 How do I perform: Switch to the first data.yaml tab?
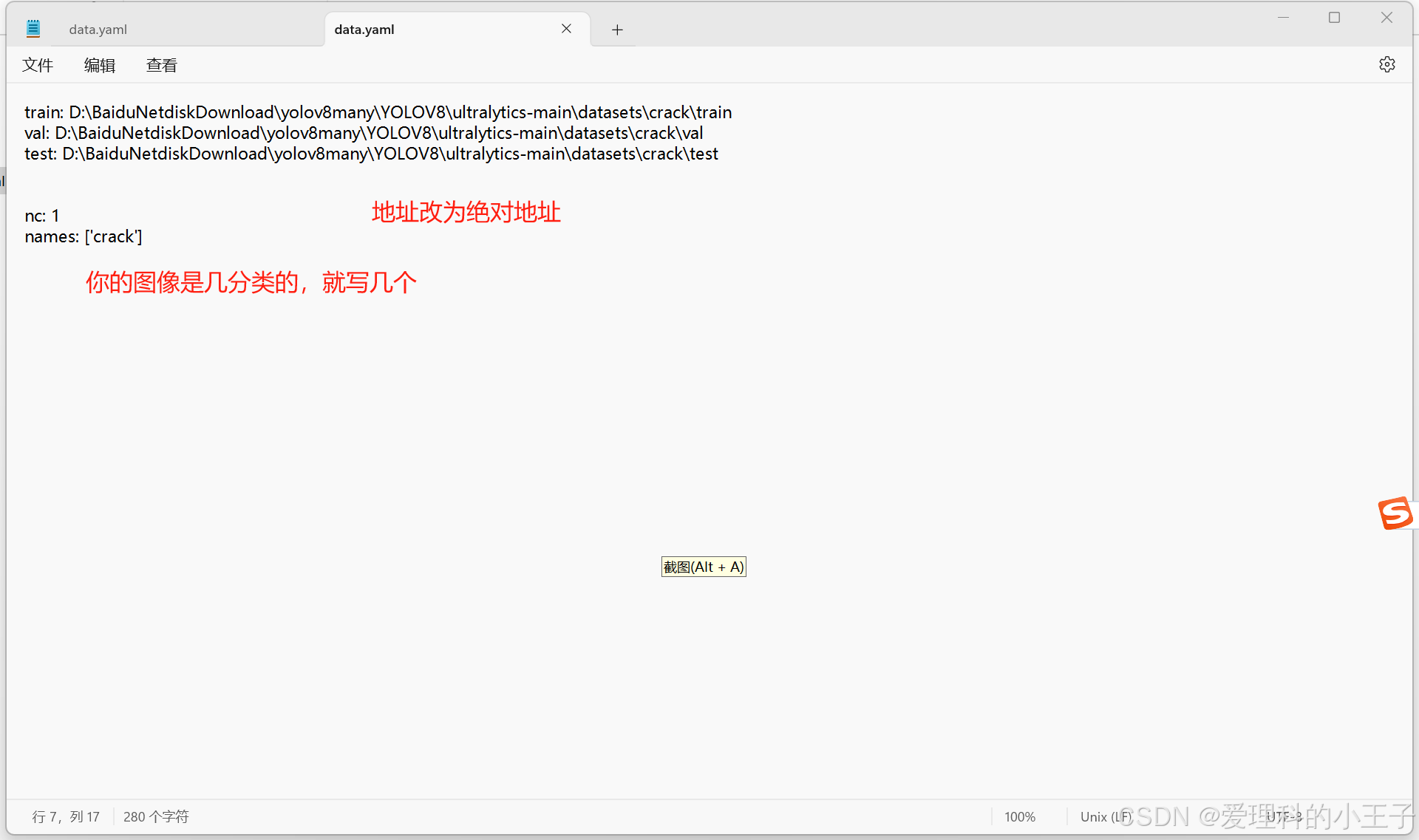[x=98, y=30]
